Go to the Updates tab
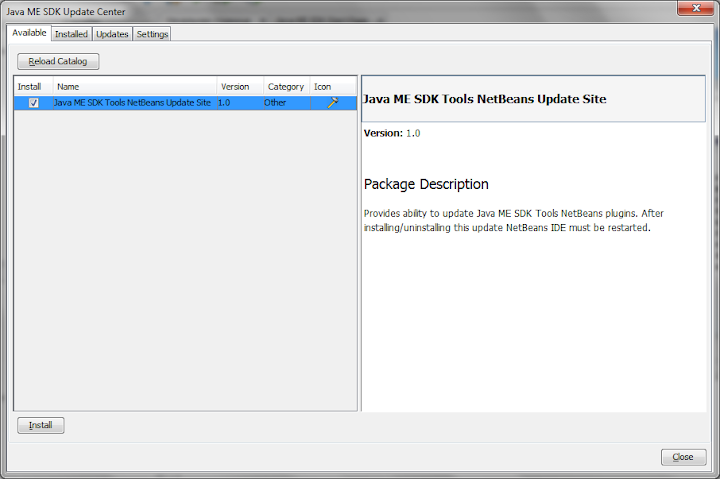The width and height of the screenshot is (720, 479). [112, 34]
